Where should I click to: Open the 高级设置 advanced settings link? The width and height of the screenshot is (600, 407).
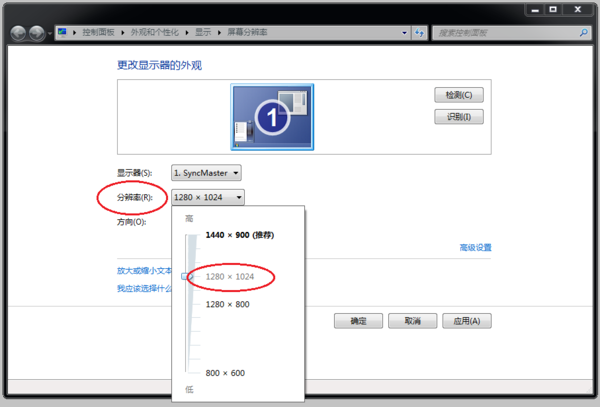[475, 247]
